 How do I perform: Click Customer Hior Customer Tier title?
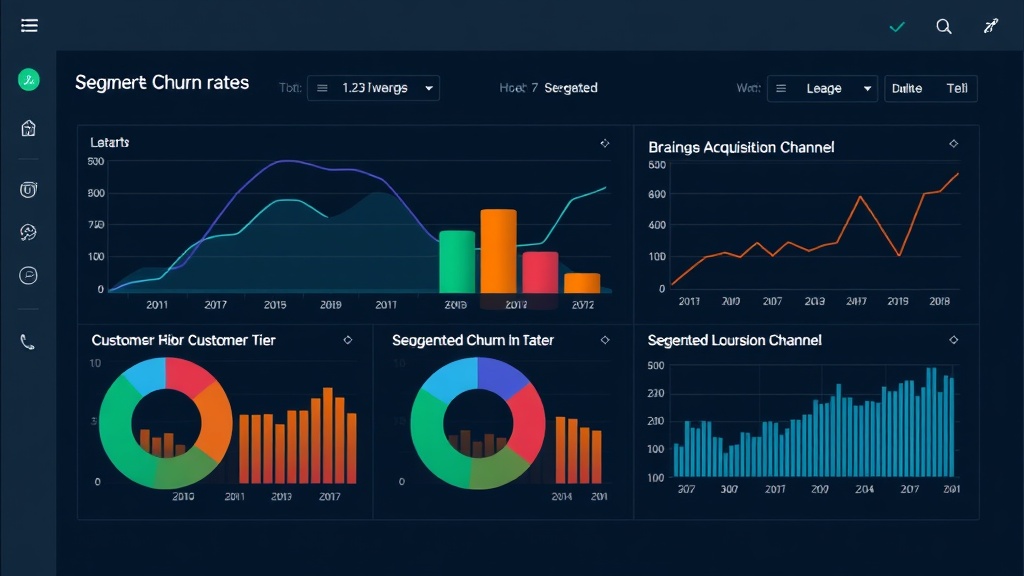point(184,340)
